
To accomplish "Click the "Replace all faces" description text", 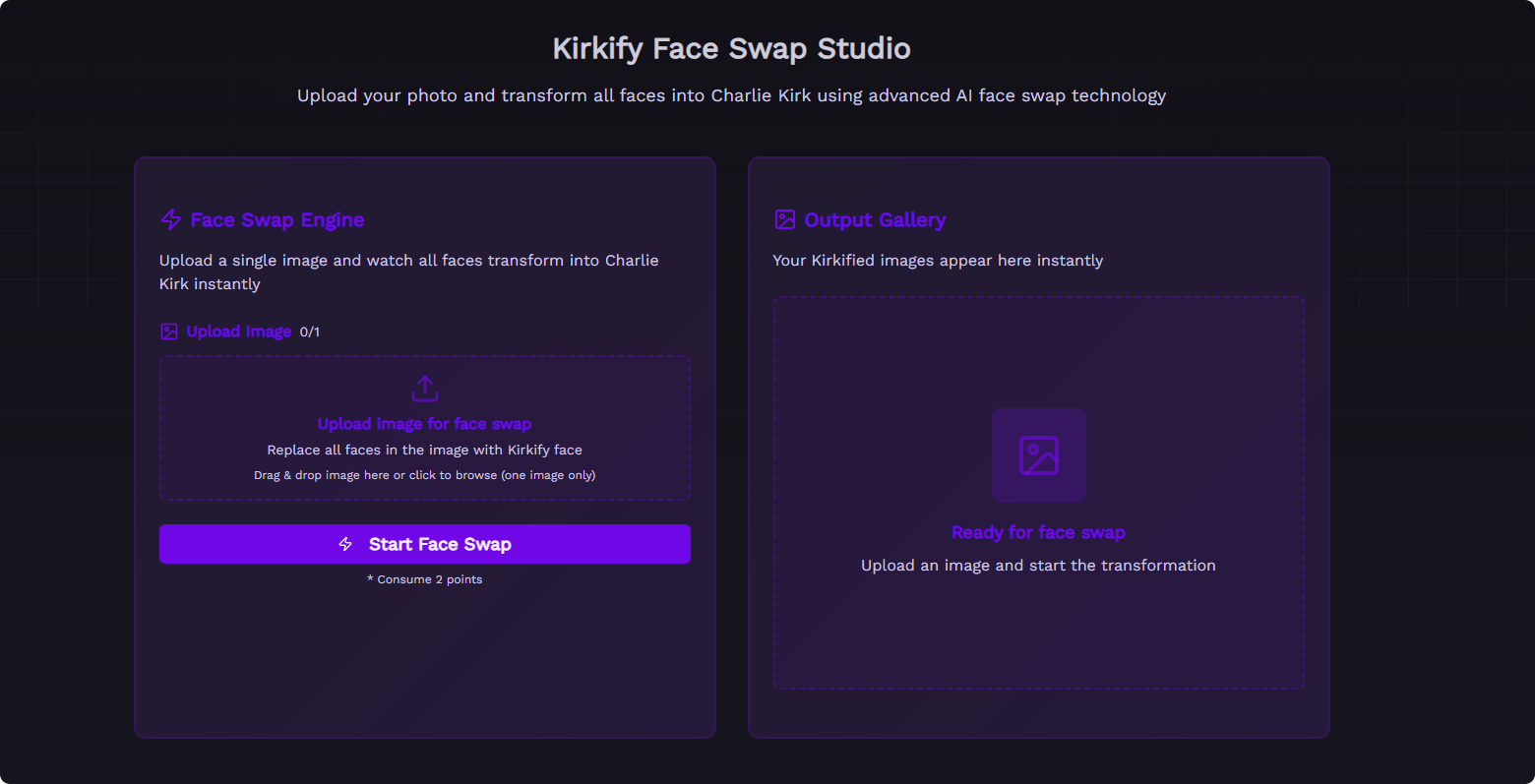I will click(x=424, y=450).
